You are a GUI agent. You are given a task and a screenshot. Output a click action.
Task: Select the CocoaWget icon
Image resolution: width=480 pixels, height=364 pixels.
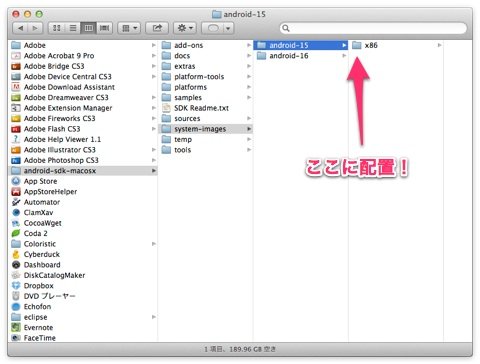pyautogui.click(x=16, y=223)
